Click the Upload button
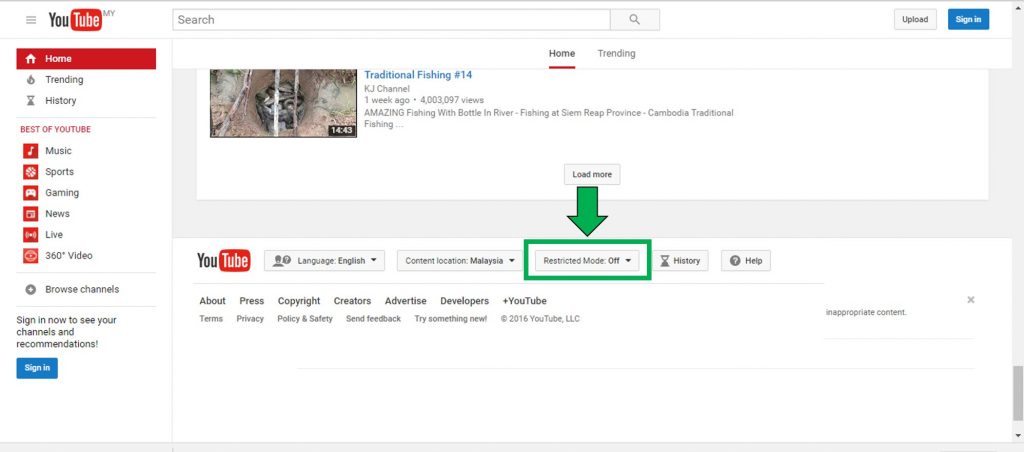This screenshot has height=452, width=1024. [x=915, y=19]
